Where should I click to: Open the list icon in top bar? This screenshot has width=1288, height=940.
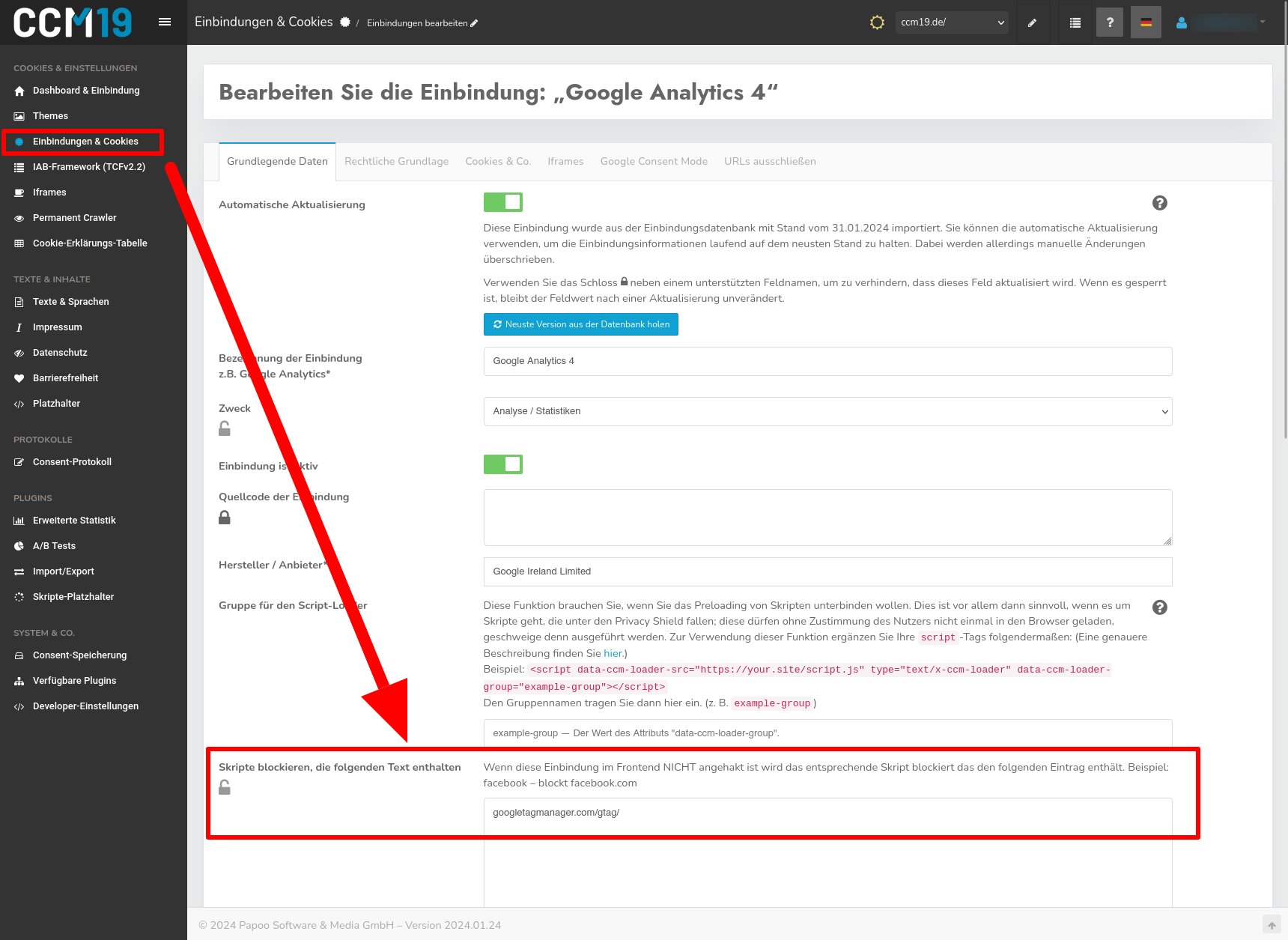(1075, 22)
